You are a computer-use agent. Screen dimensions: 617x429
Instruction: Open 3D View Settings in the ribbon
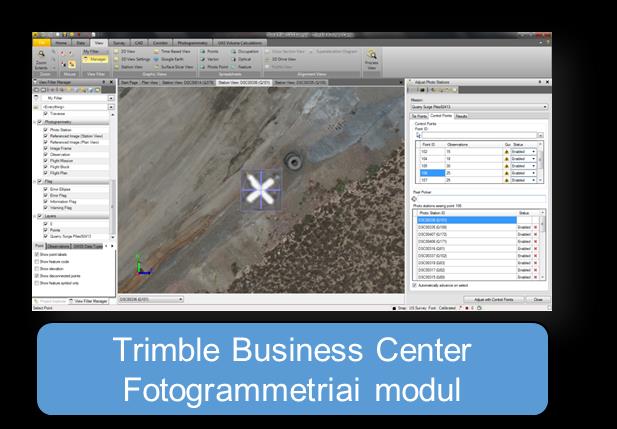point(132,59)
